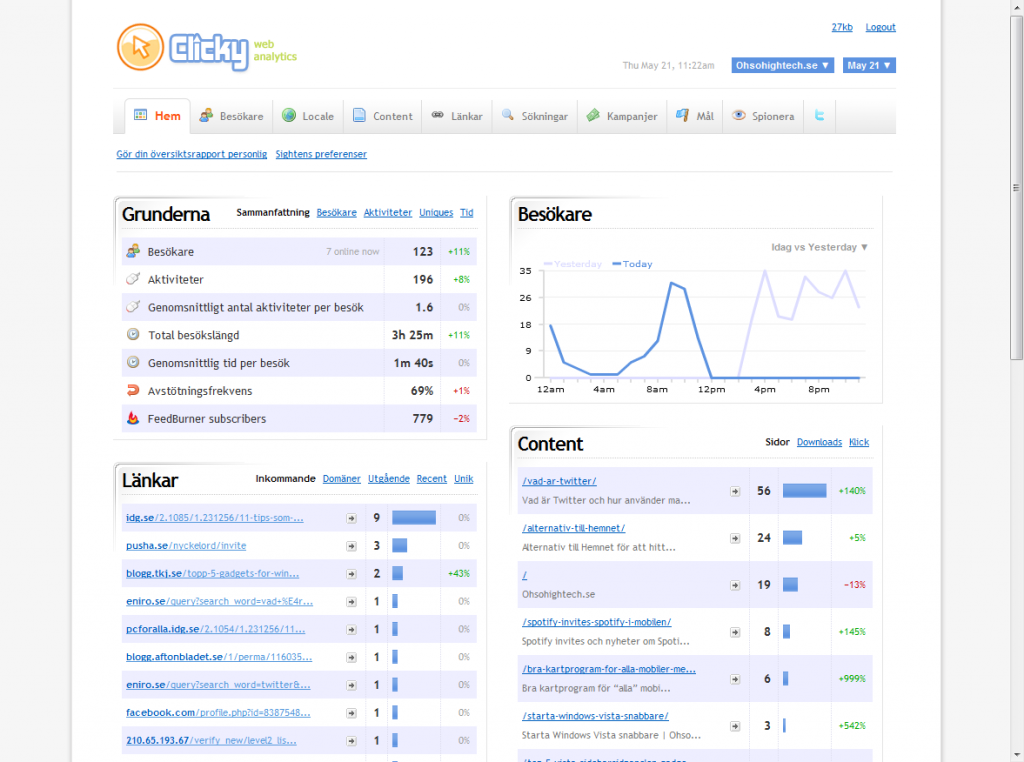This screenshot has height=762, width=1024.
Task: Select the Hem tab
Action: [x=157, y=116]
